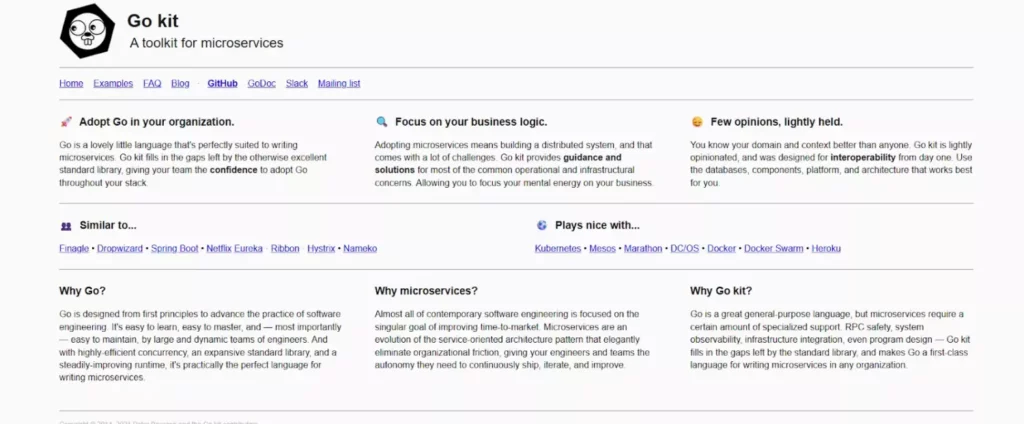Open the Home navigation link
1024x424 pixels.
click(x=71, y=84)
